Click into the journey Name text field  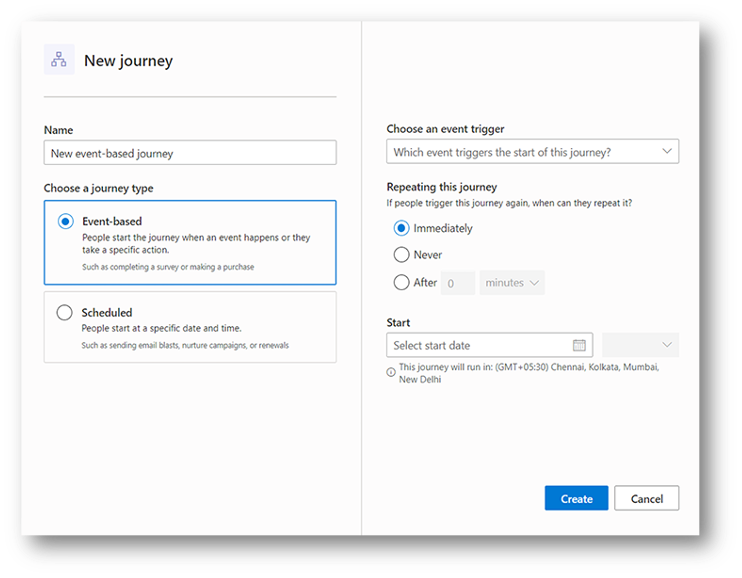(190, 153)
